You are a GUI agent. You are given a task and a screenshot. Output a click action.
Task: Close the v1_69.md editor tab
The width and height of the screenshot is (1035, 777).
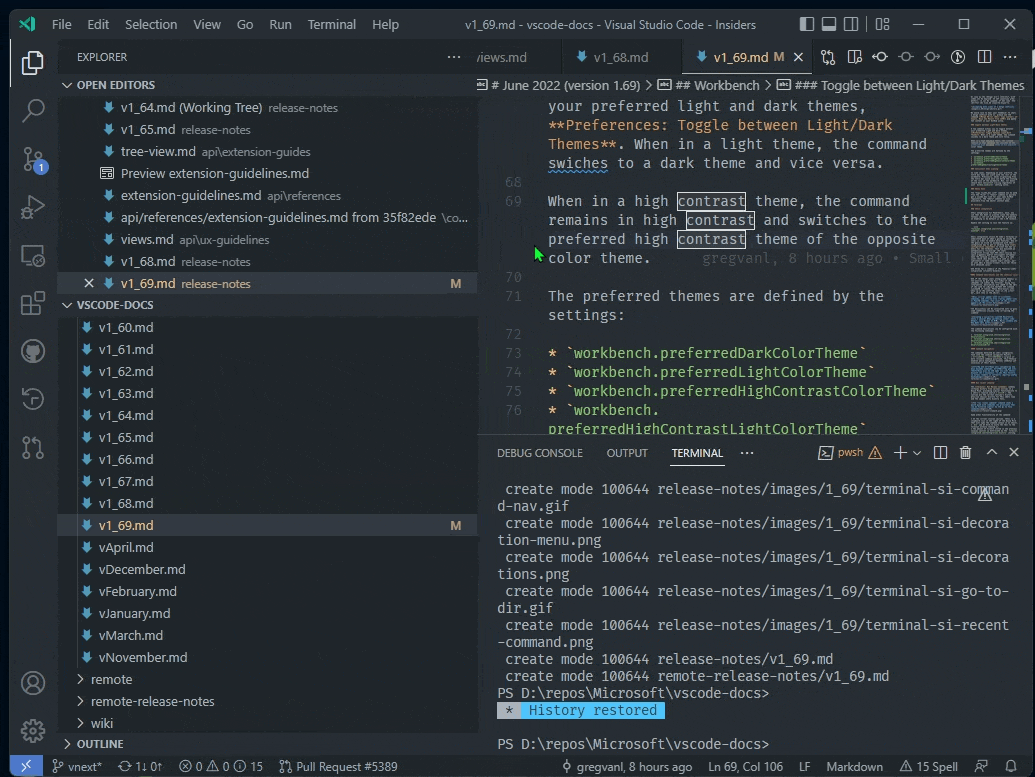click(x=798, y=57)
